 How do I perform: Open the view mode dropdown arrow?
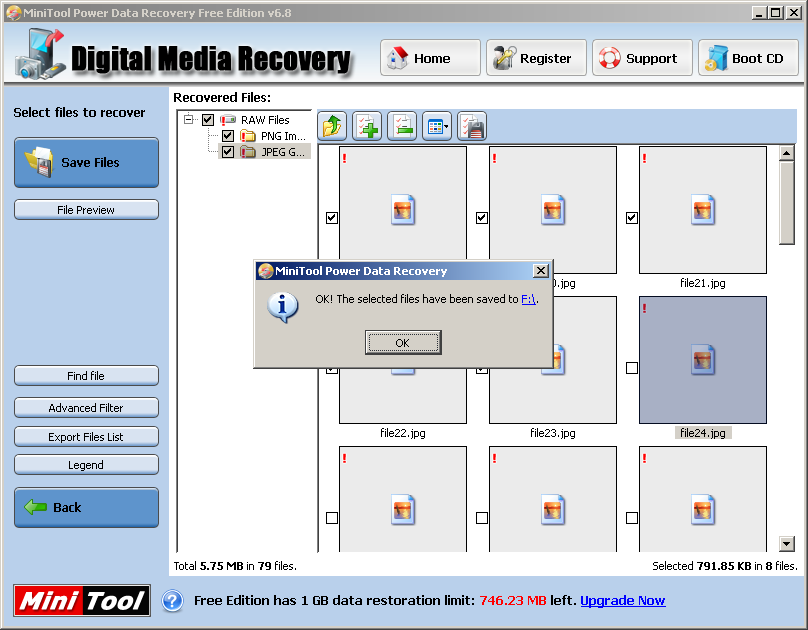pos(446,126)
